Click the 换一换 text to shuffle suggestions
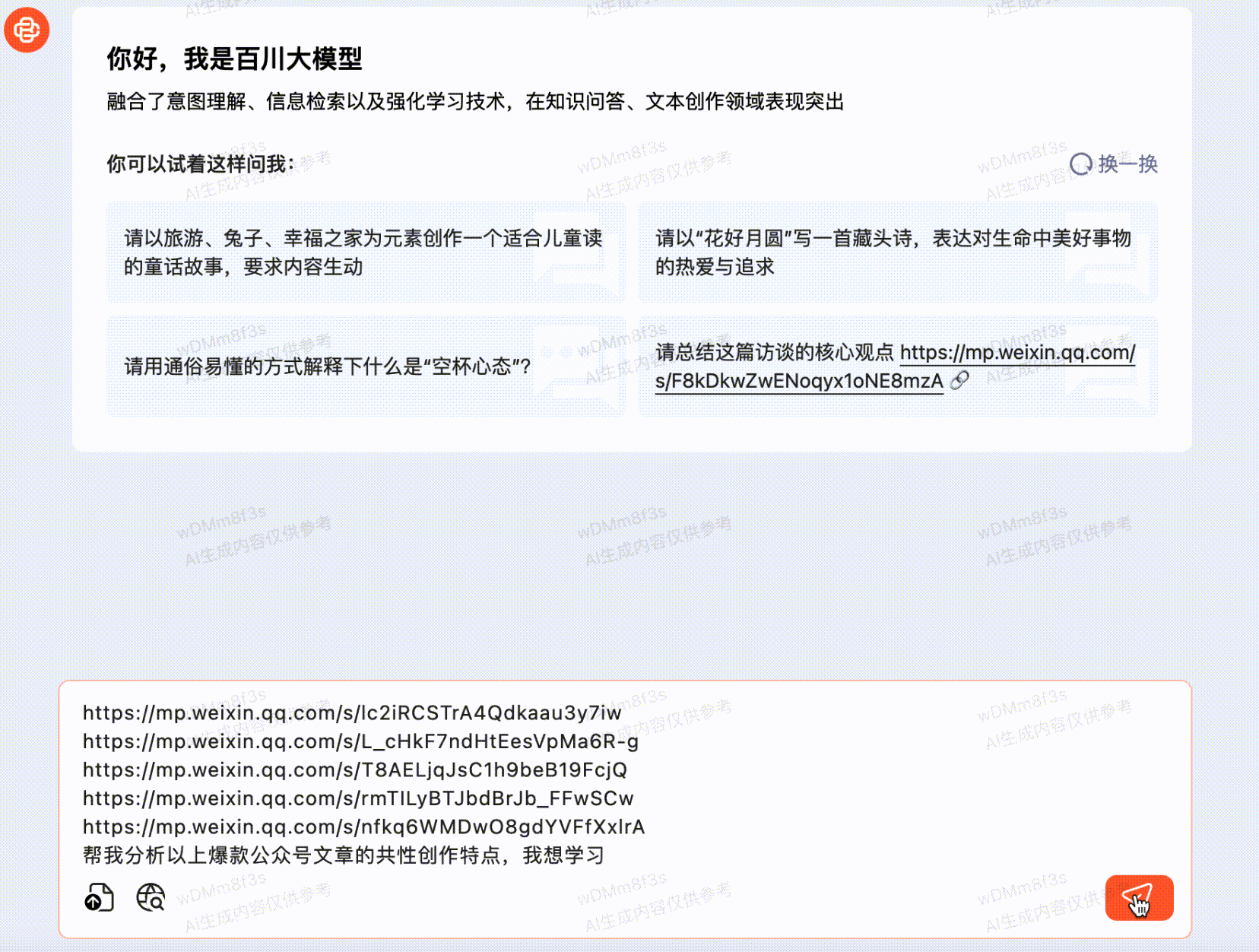This screenshot has height=952, width=1259. click(x=1127, y=163)
